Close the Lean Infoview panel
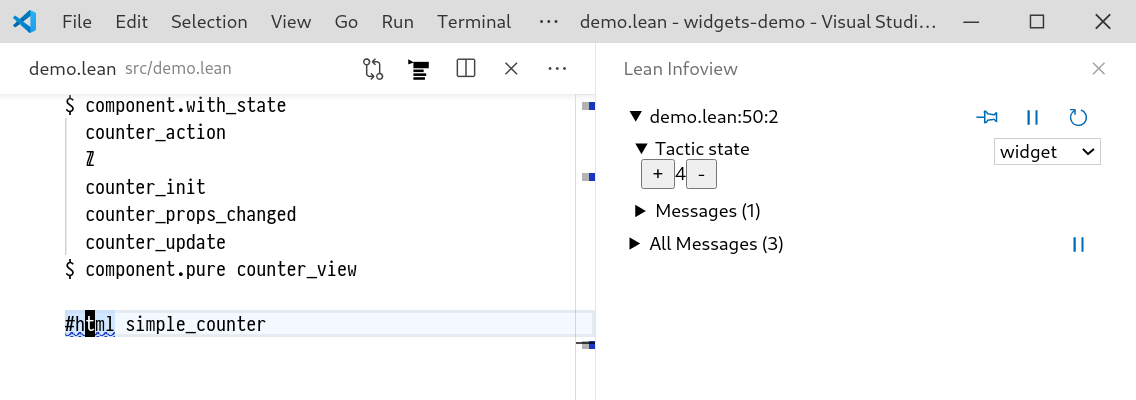 (1099, 69)
